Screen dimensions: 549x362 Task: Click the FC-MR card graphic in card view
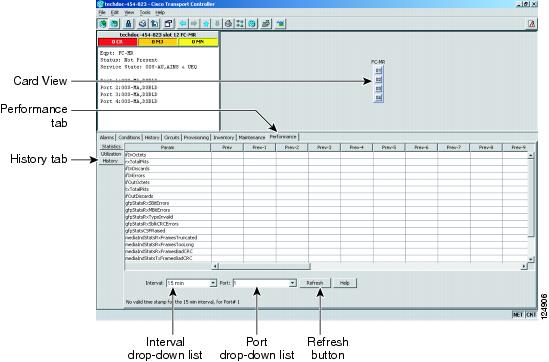(378, 84)
